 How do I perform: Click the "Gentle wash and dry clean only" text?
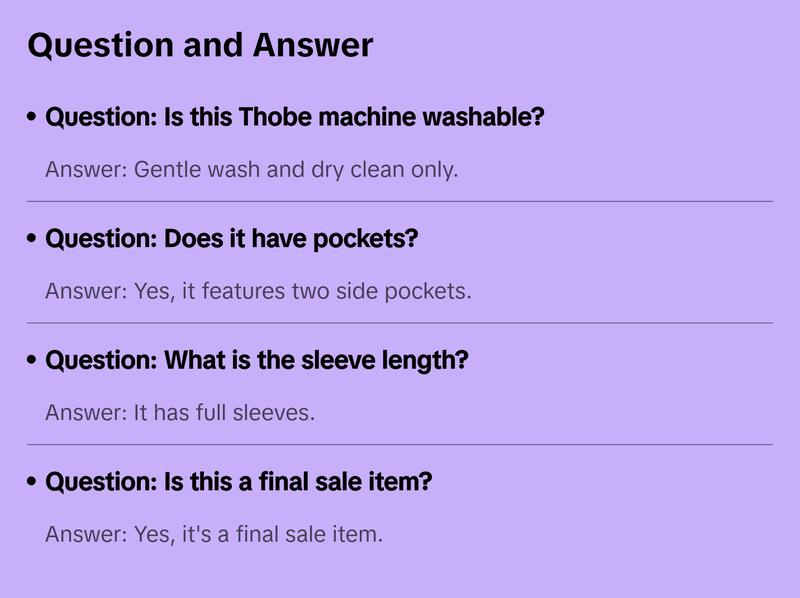pos(295,169)
